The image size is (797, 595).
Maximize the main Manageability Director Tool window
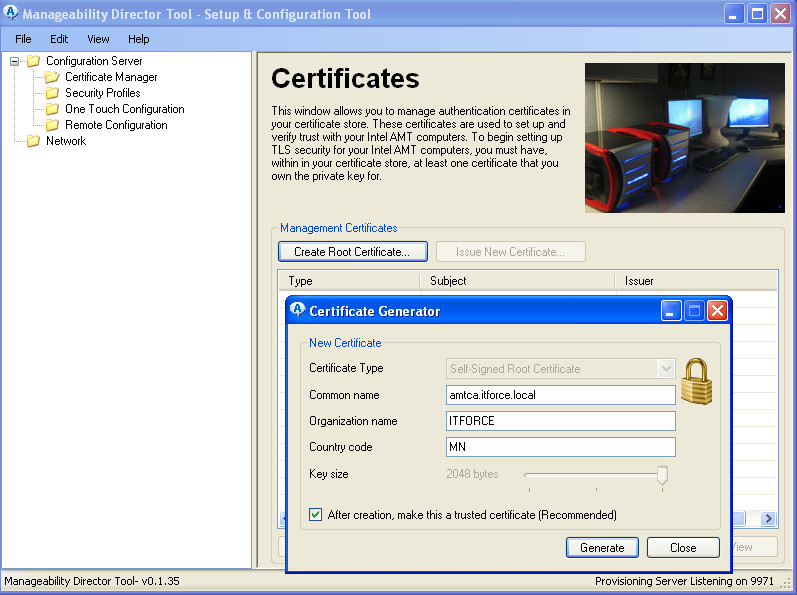757,14
